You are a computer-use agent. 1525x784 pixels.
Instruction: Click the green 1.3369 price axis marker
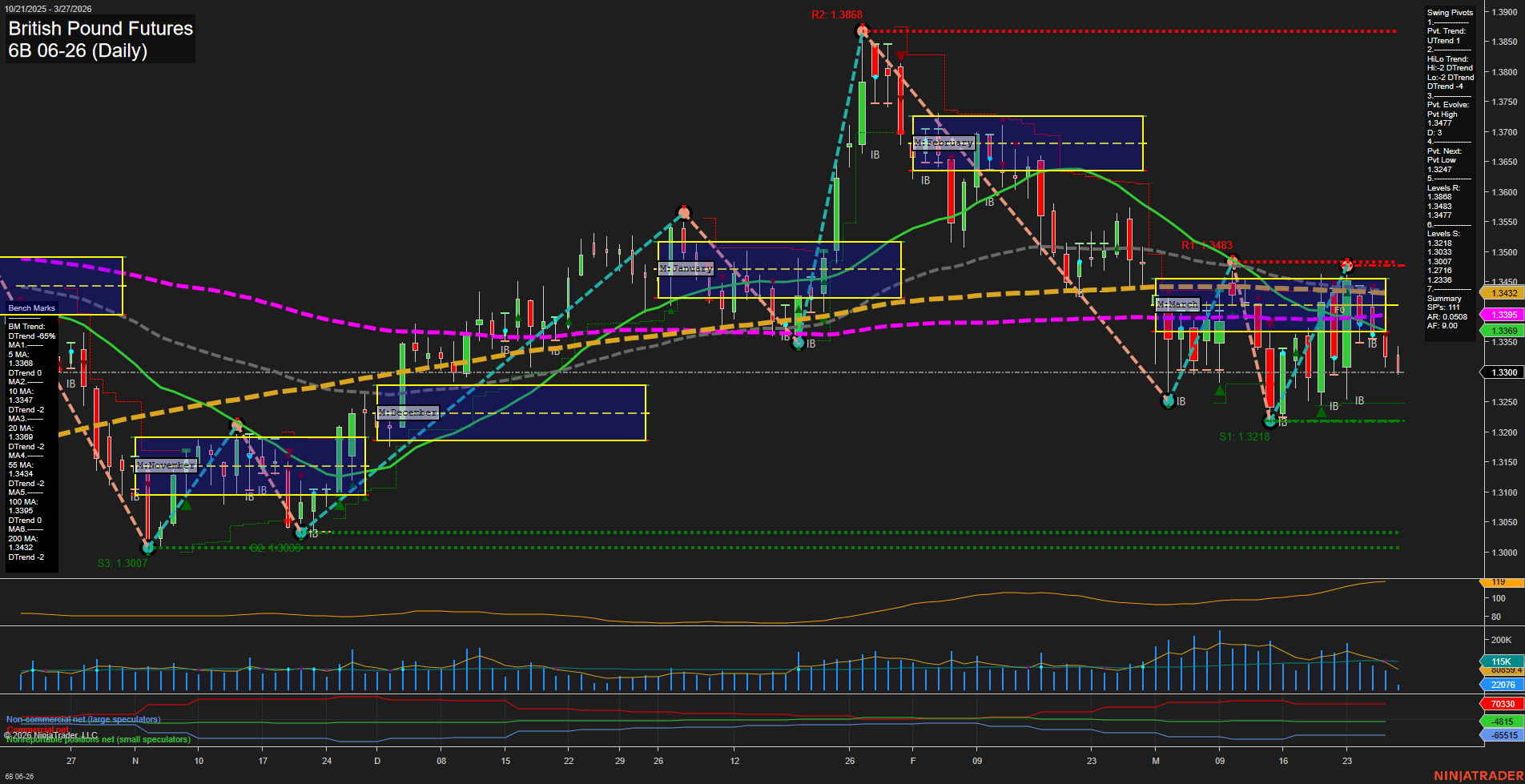(x=1503, y=330)
